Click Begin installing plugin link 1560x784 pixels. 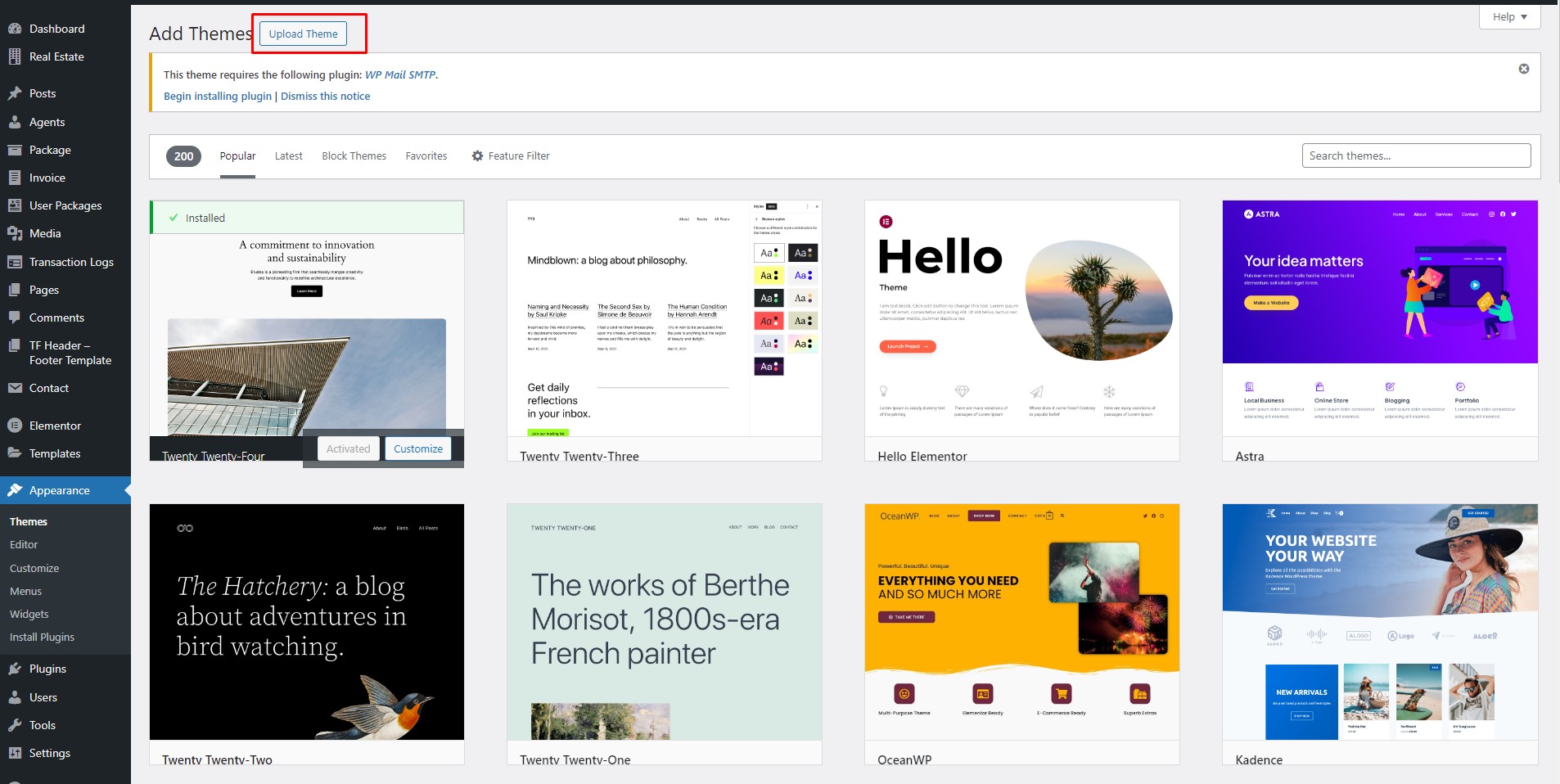pyautogui.click(x=218, y=96)
